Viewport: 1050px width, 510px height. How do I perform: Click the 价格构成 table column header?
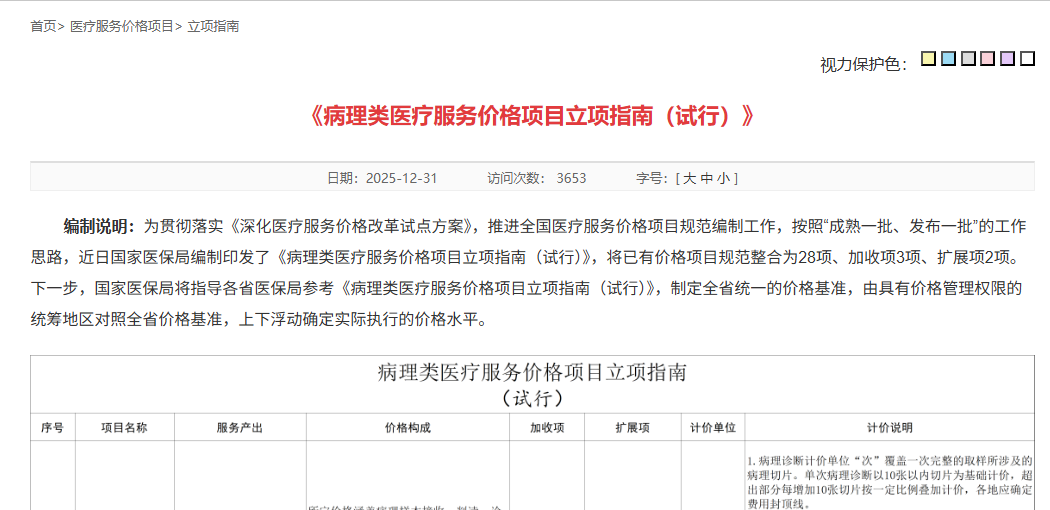(x=408, y=427)
